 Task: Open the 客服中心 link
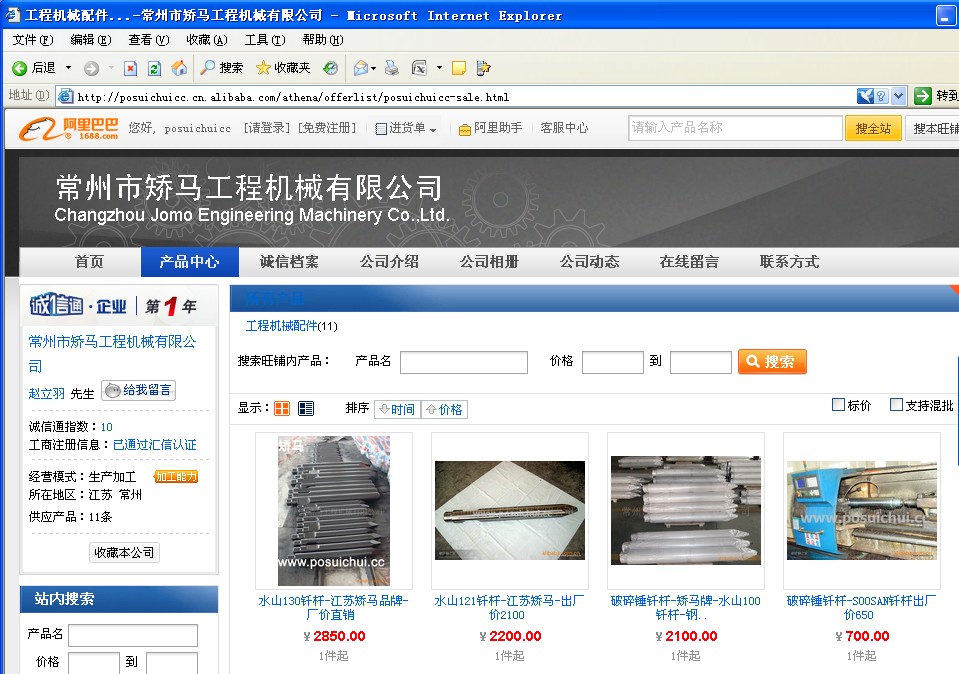[x=564, y=128]
